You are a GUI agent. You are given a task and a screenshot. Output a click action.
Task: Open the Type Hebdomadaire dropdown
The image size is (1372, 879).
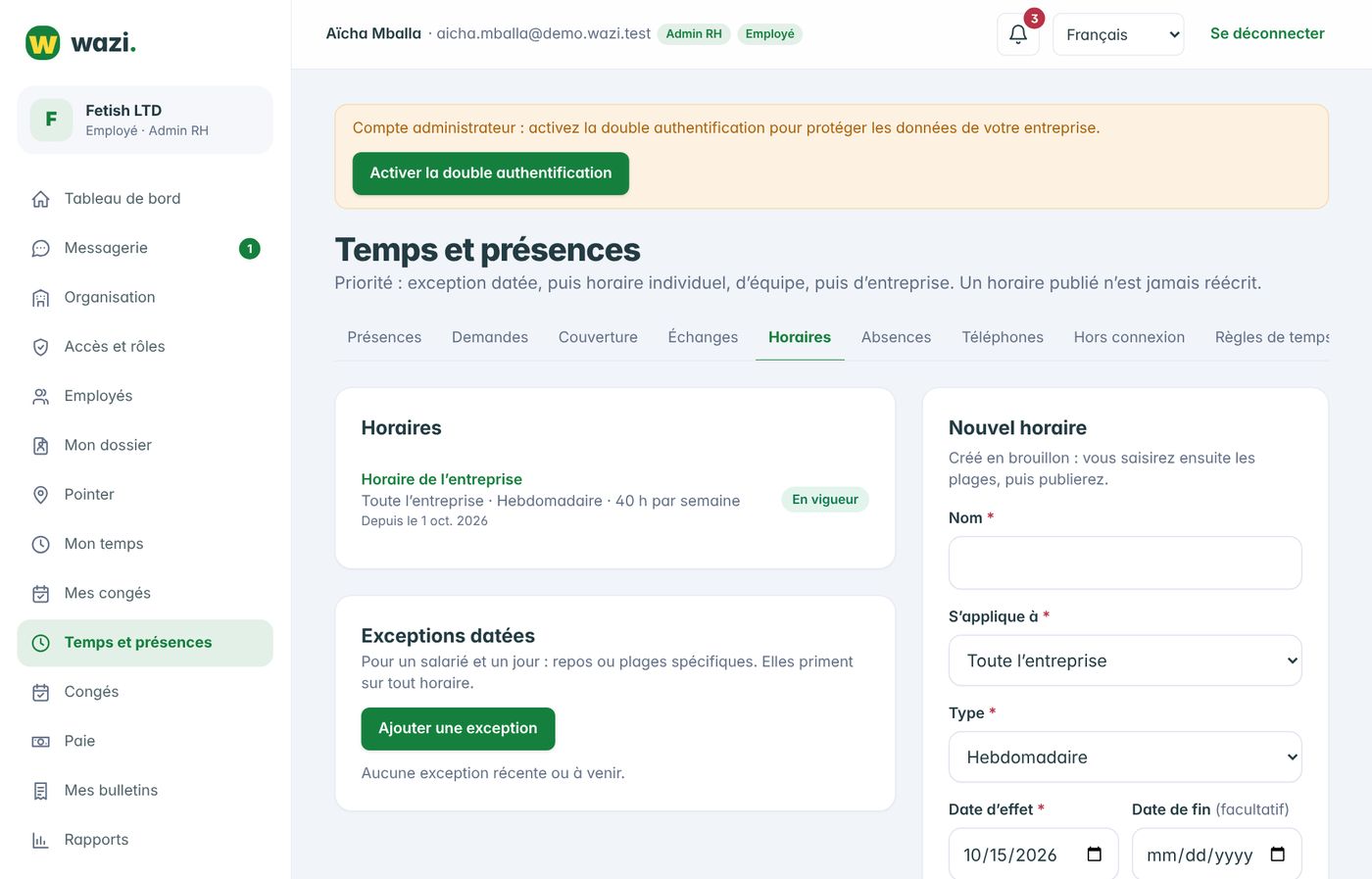pyautogui.click(x=1125, y=757)
